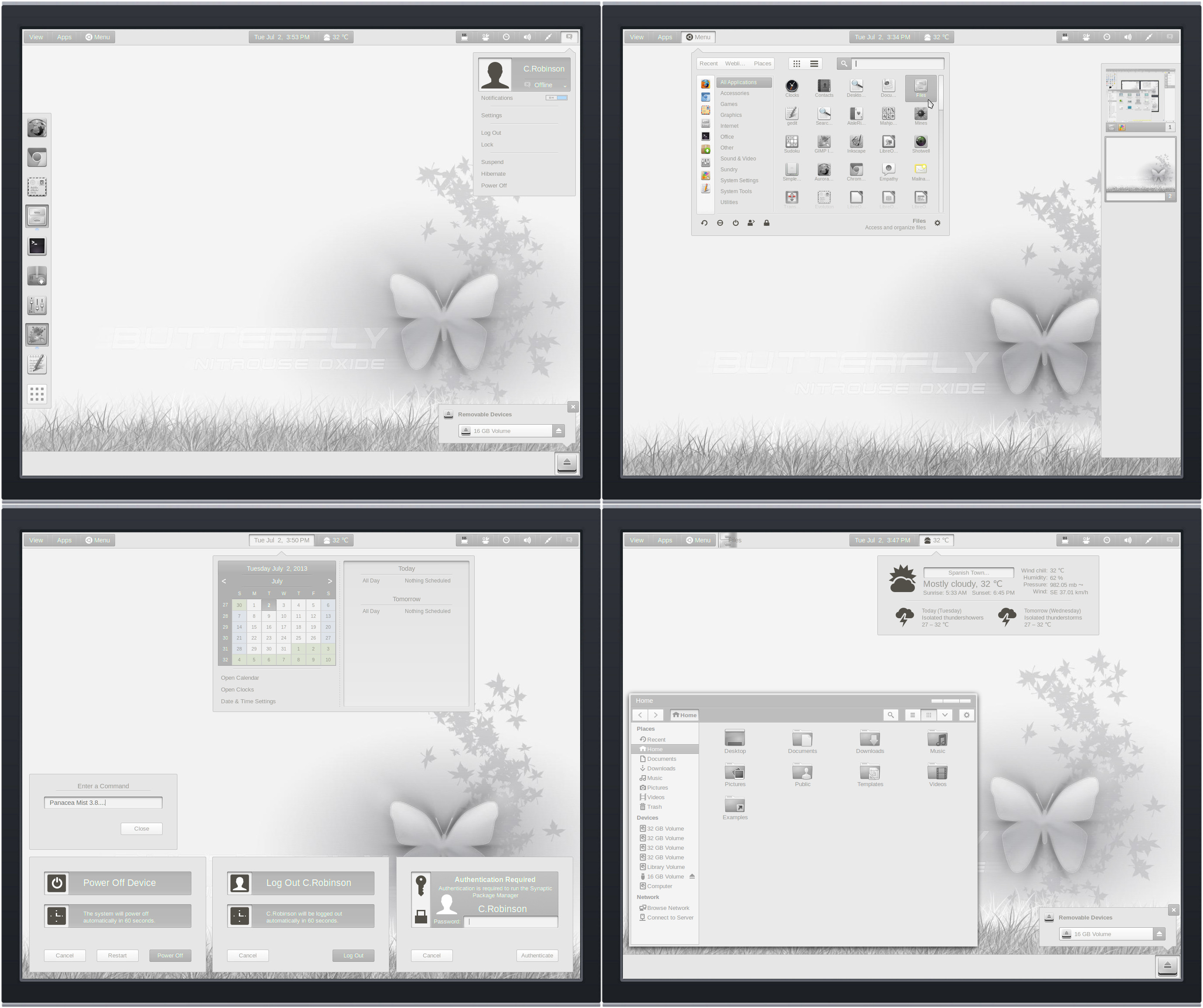The image size is (1203, 1008).
Task: Click Log Out button in Log Out dialog
Action: (353, 955)
